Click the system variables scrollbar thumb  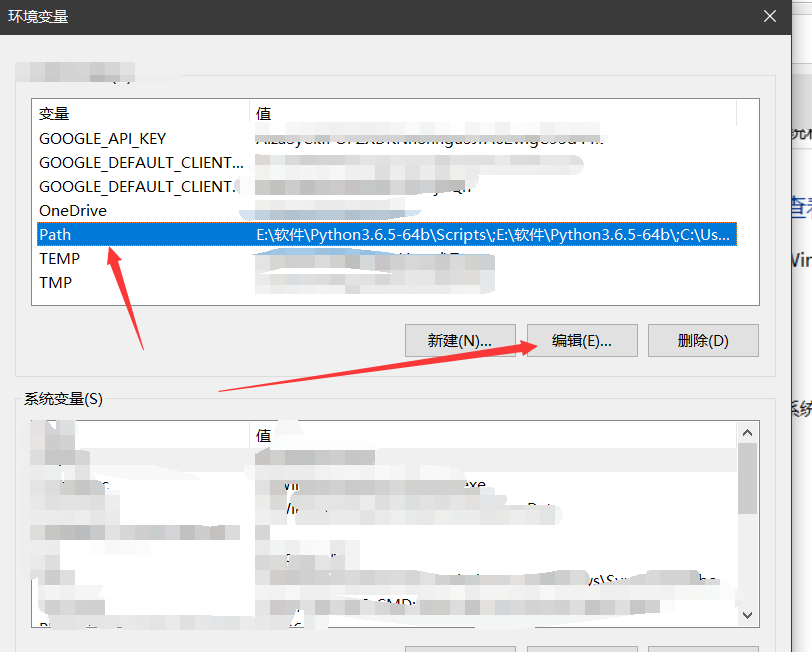pos(747,479)
